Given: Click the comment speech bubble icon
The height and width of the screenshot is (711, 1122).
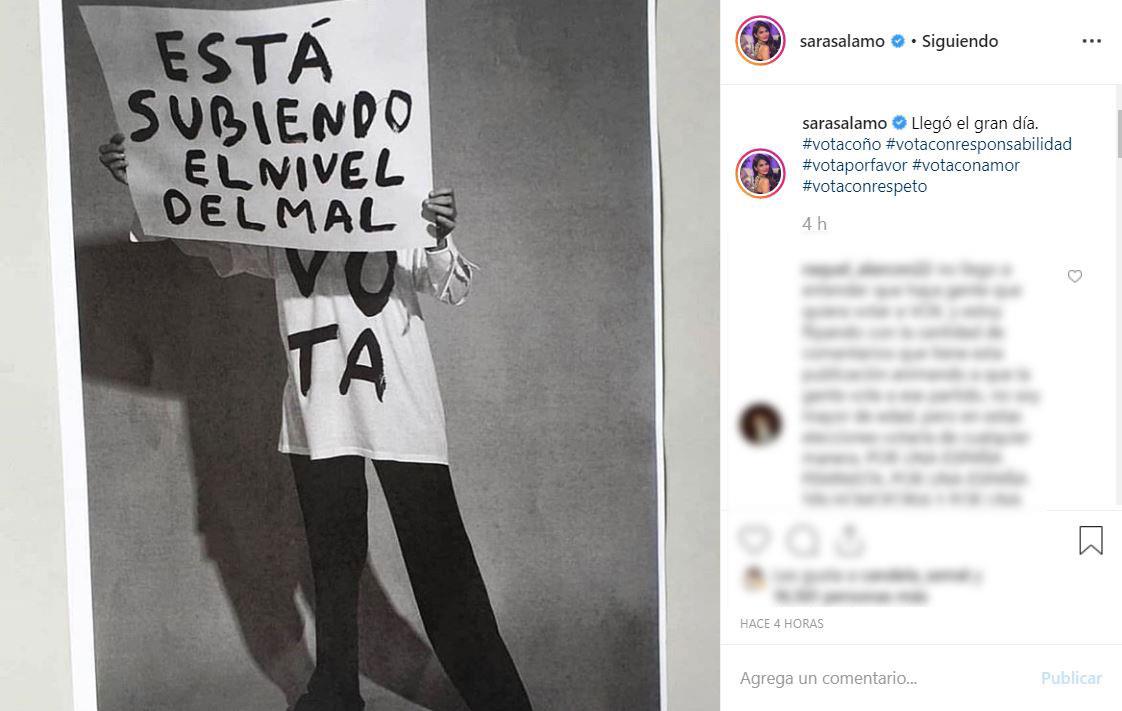Looking at the screenshot, I should coord(803,541).
